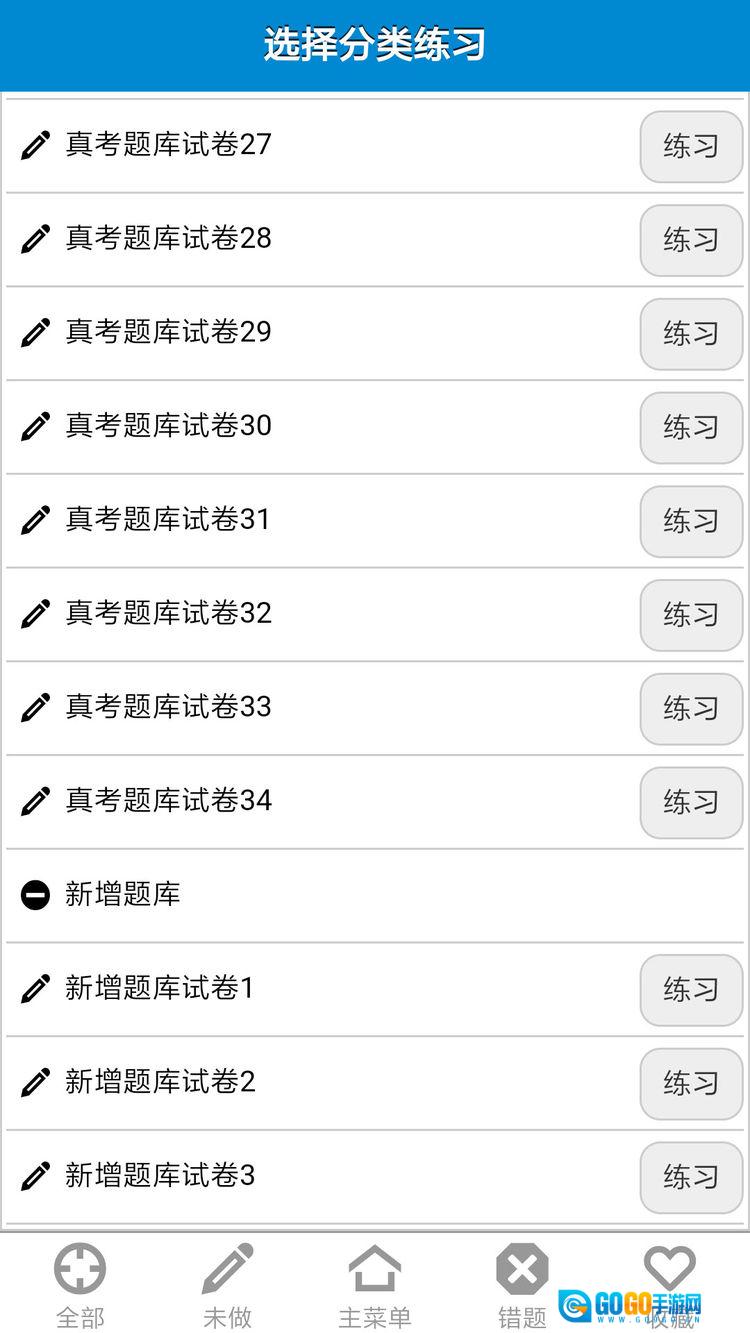750x1333 pixels.
Task: Click the 选择分类练习 title header
Action: pyautogui.click(x=375, y=45)
